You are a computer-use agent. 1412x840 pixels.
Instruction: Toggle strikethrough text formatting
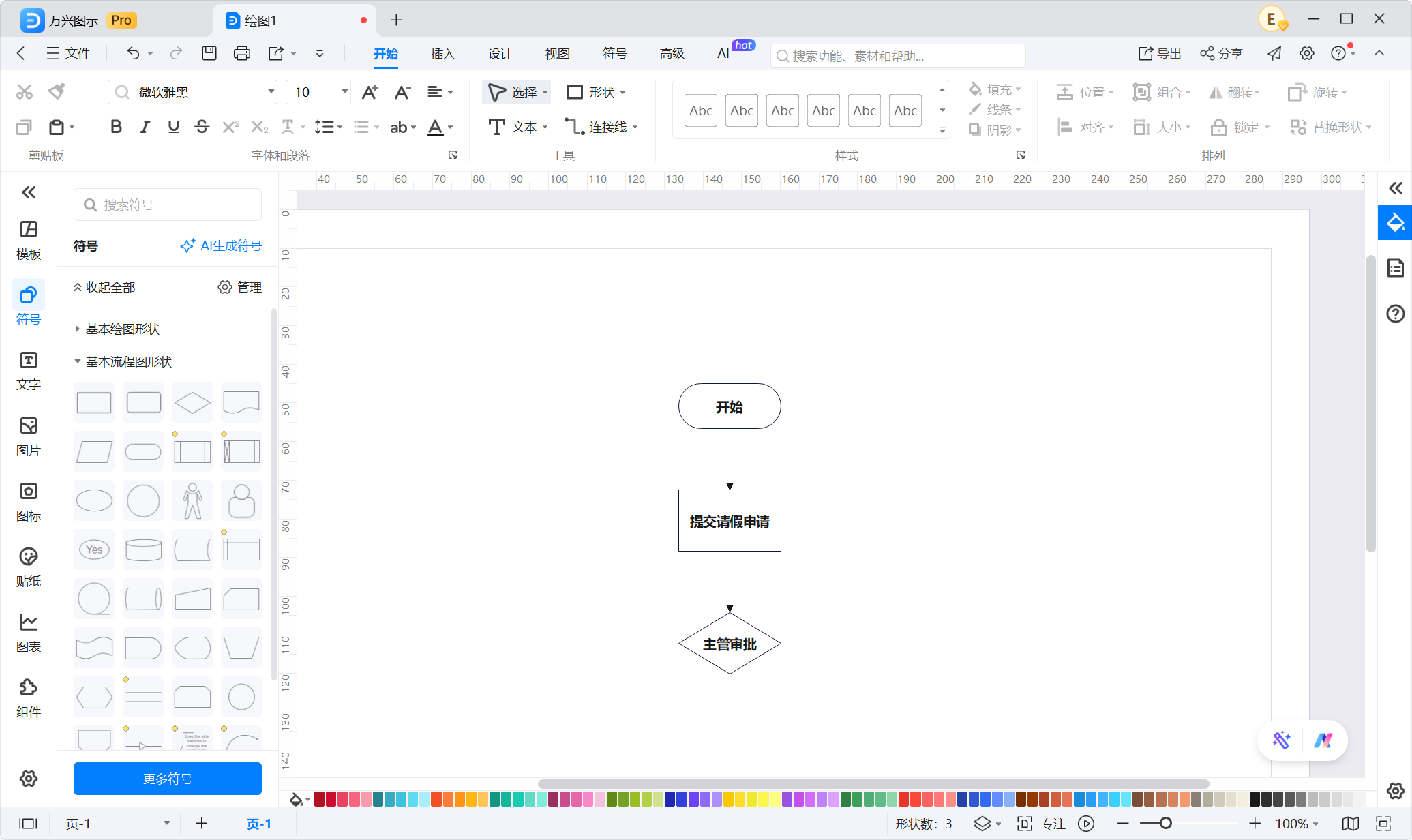click(202, 127)
